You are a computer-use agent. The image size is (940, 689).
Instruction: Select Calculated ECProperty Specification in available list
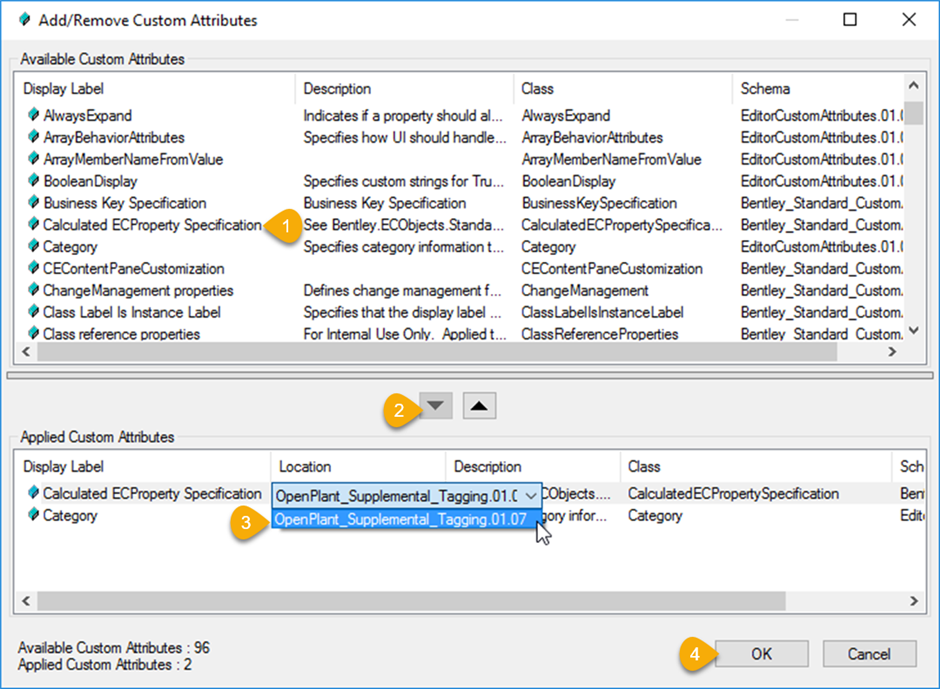tap(151, 225)
